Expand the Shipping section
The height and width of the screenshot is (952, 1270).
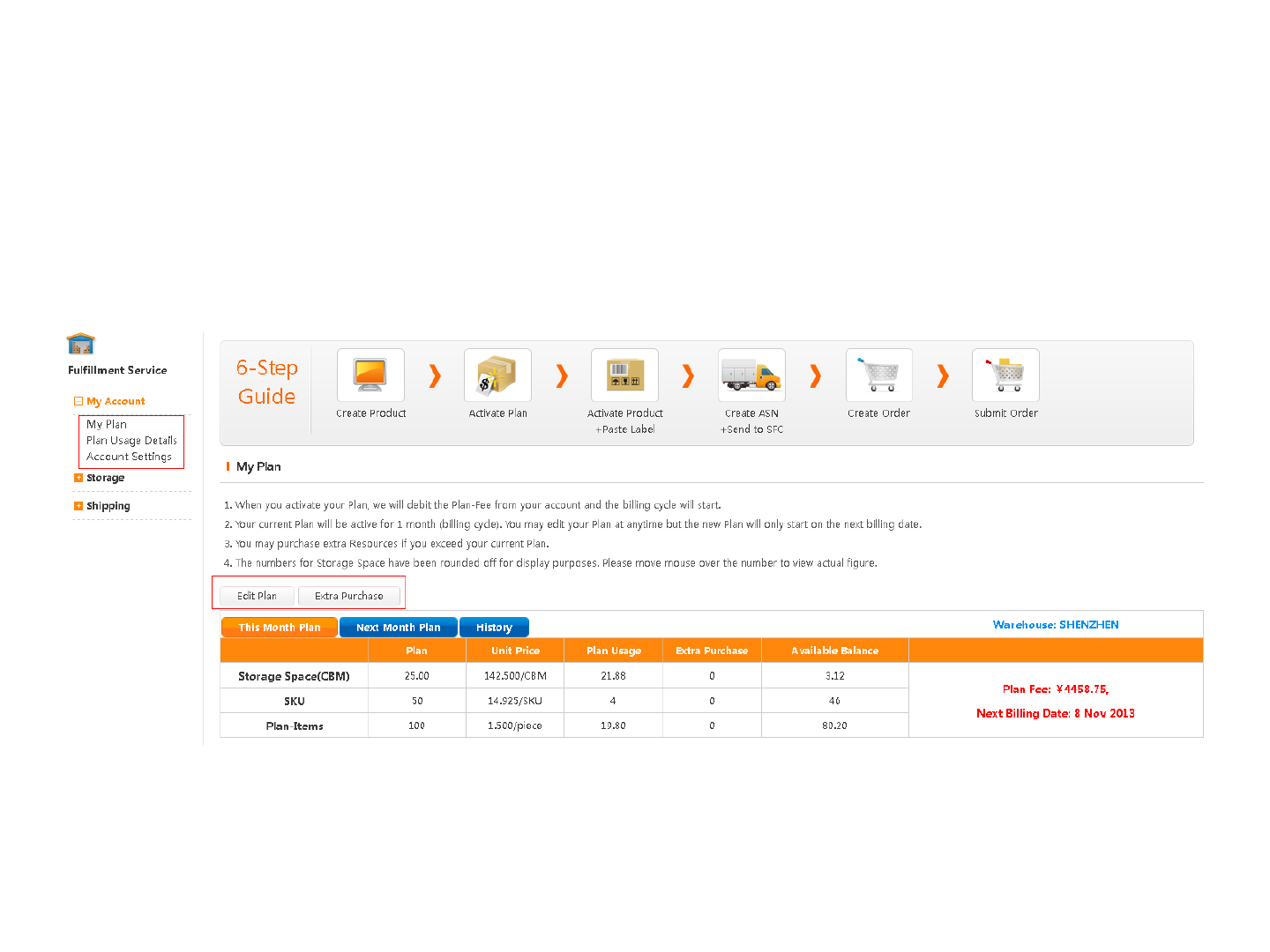point(78,506)
